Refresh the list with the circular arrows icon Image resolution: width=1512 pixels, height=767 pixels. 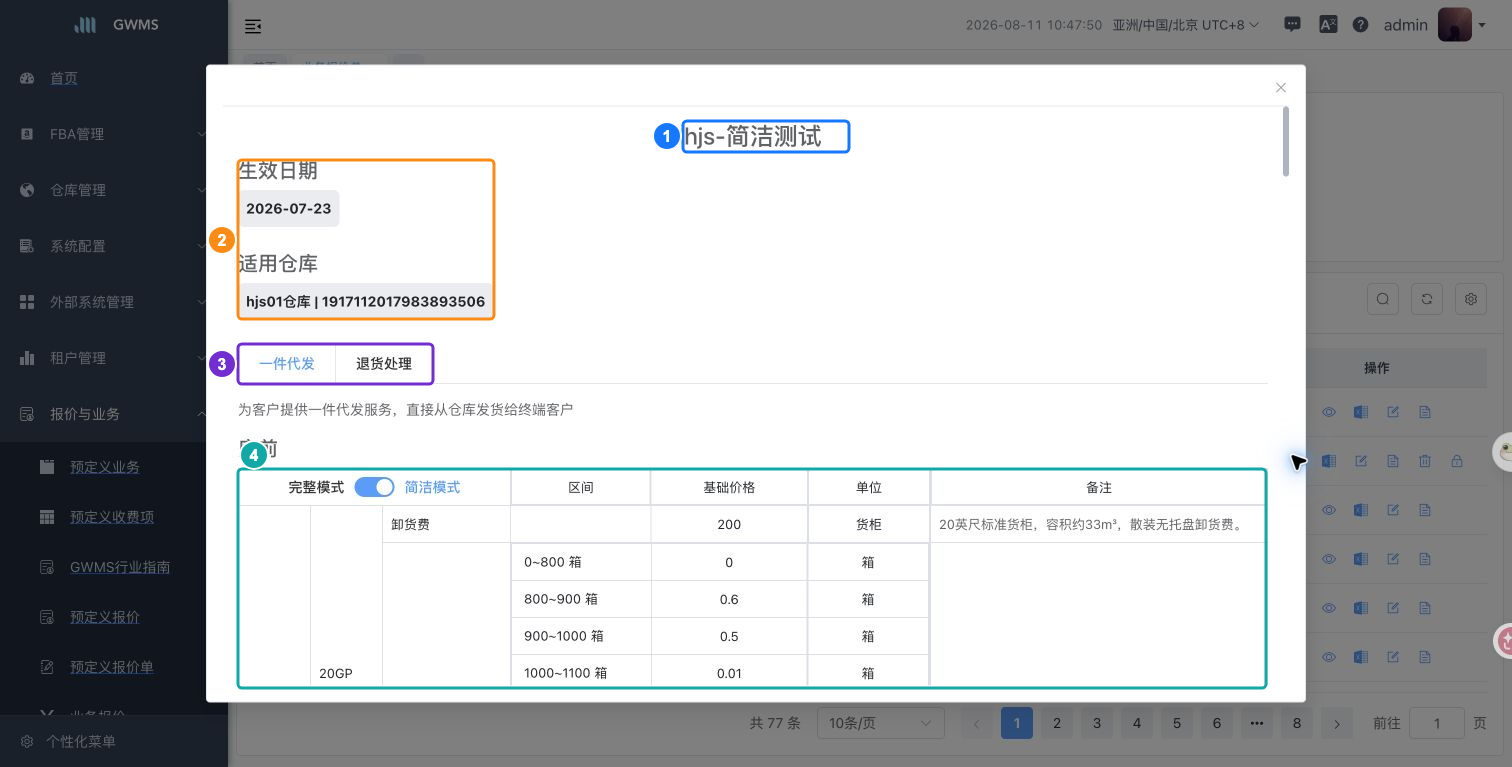1426,298
